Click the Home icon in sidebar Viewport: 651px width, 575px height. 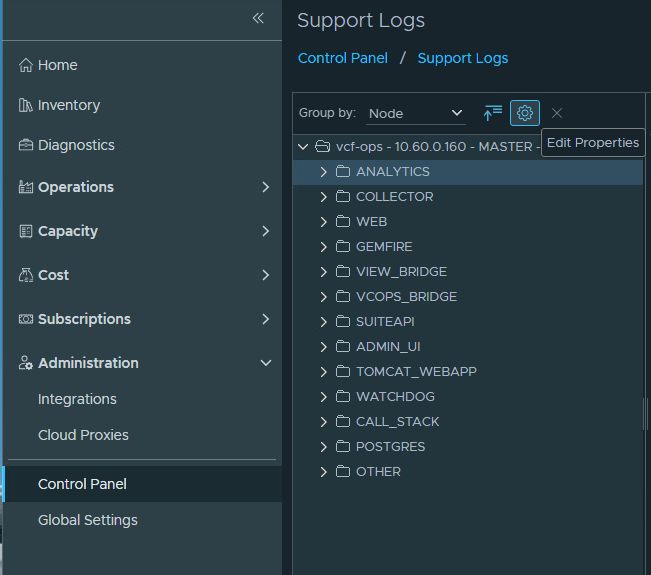pyautogui.click(x=26, y=65)
